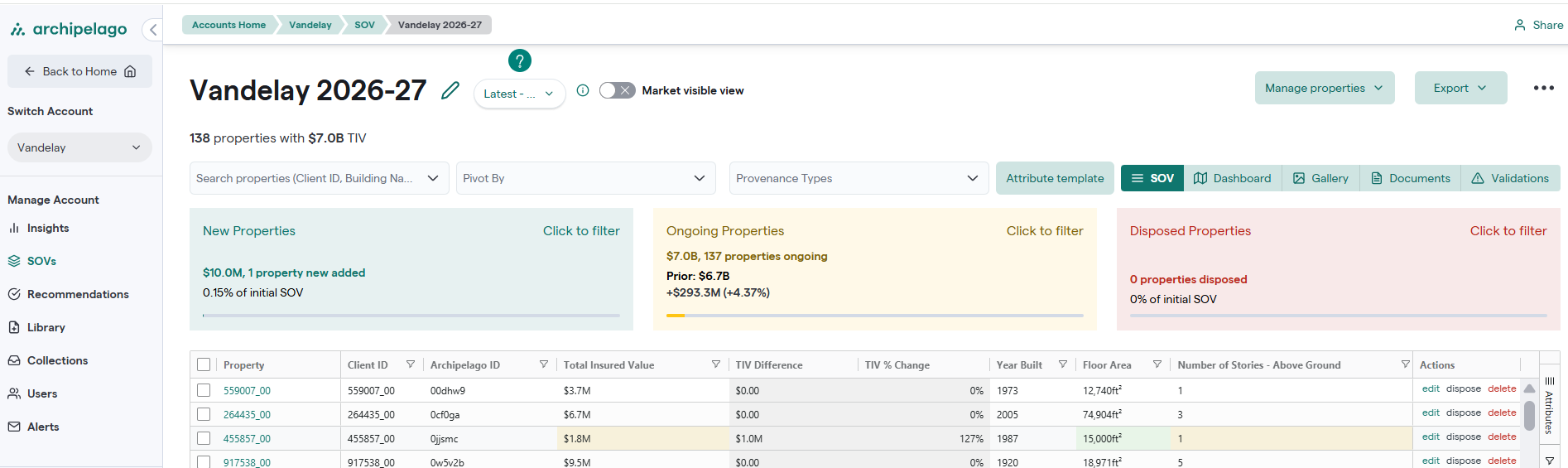The height and width of the screenshot is (468, 1568).
Task: Open the Search properties dropdown
Action: (319, 178)
